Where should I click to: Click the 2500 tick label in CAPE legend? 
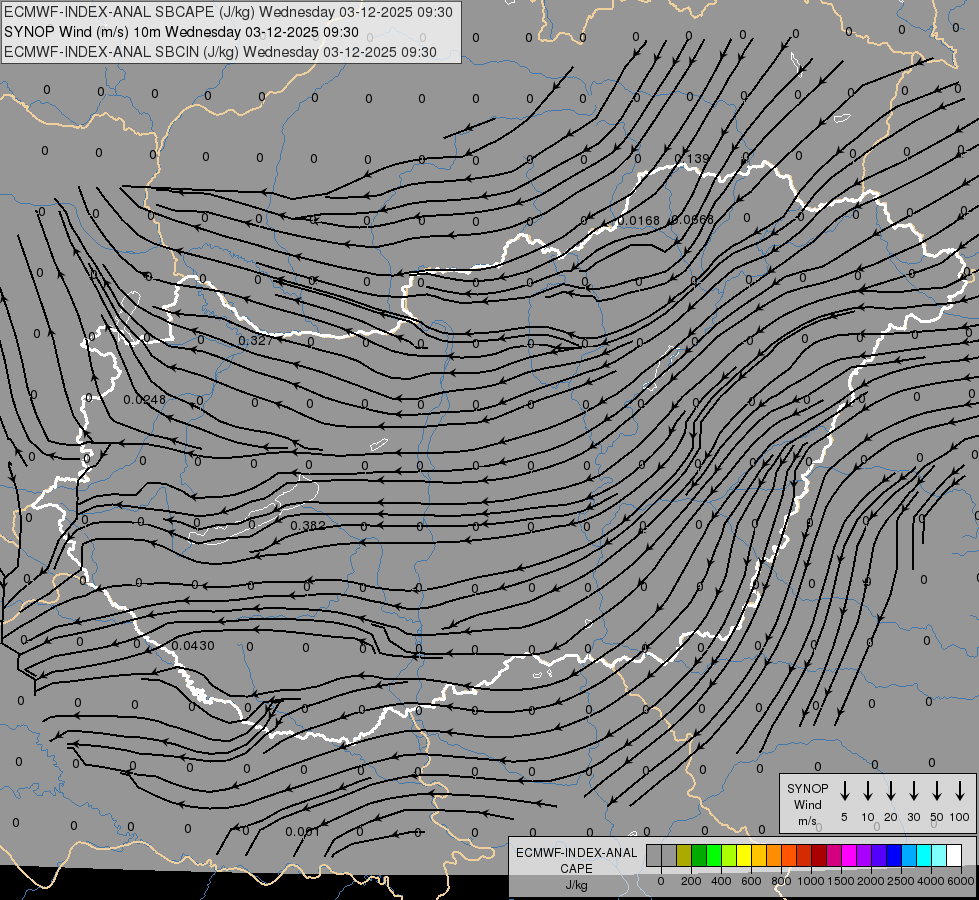901,881
